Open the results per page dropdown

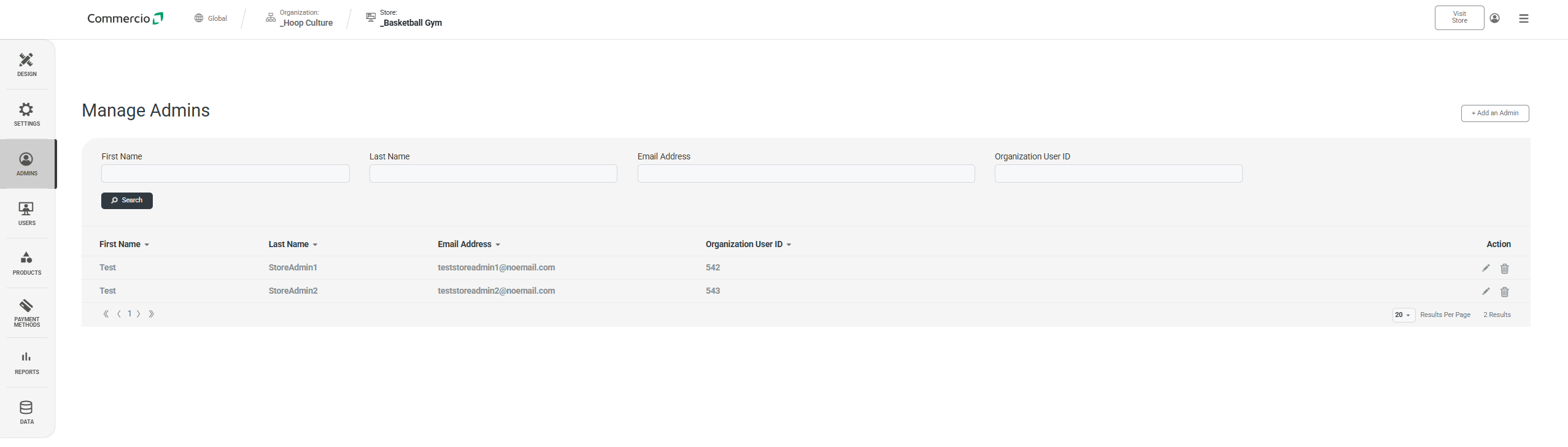coord(1403,315)
